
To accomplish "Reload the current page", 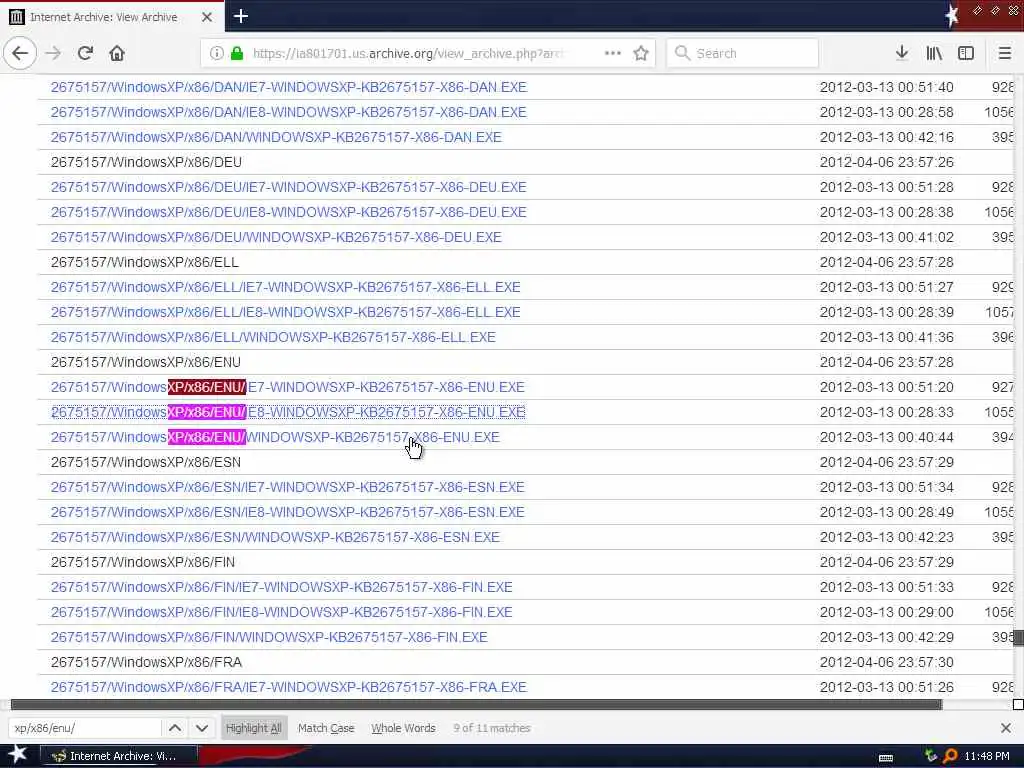I will [85, 53].
